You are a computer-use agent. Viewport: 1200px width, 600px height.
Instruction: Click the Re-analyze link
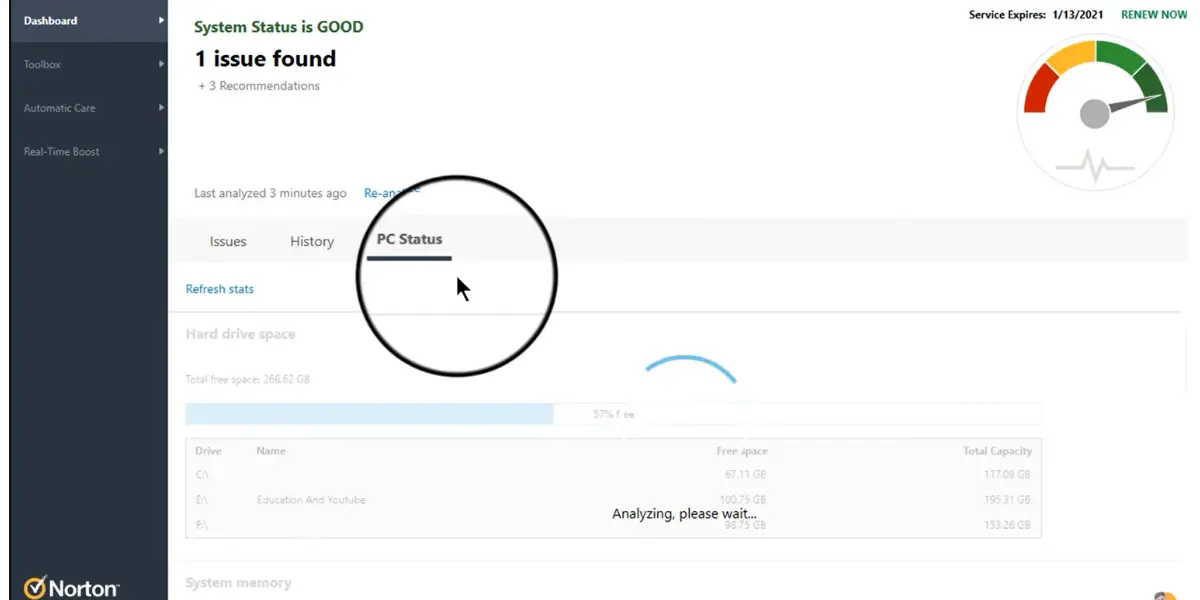tap(392, 193)
